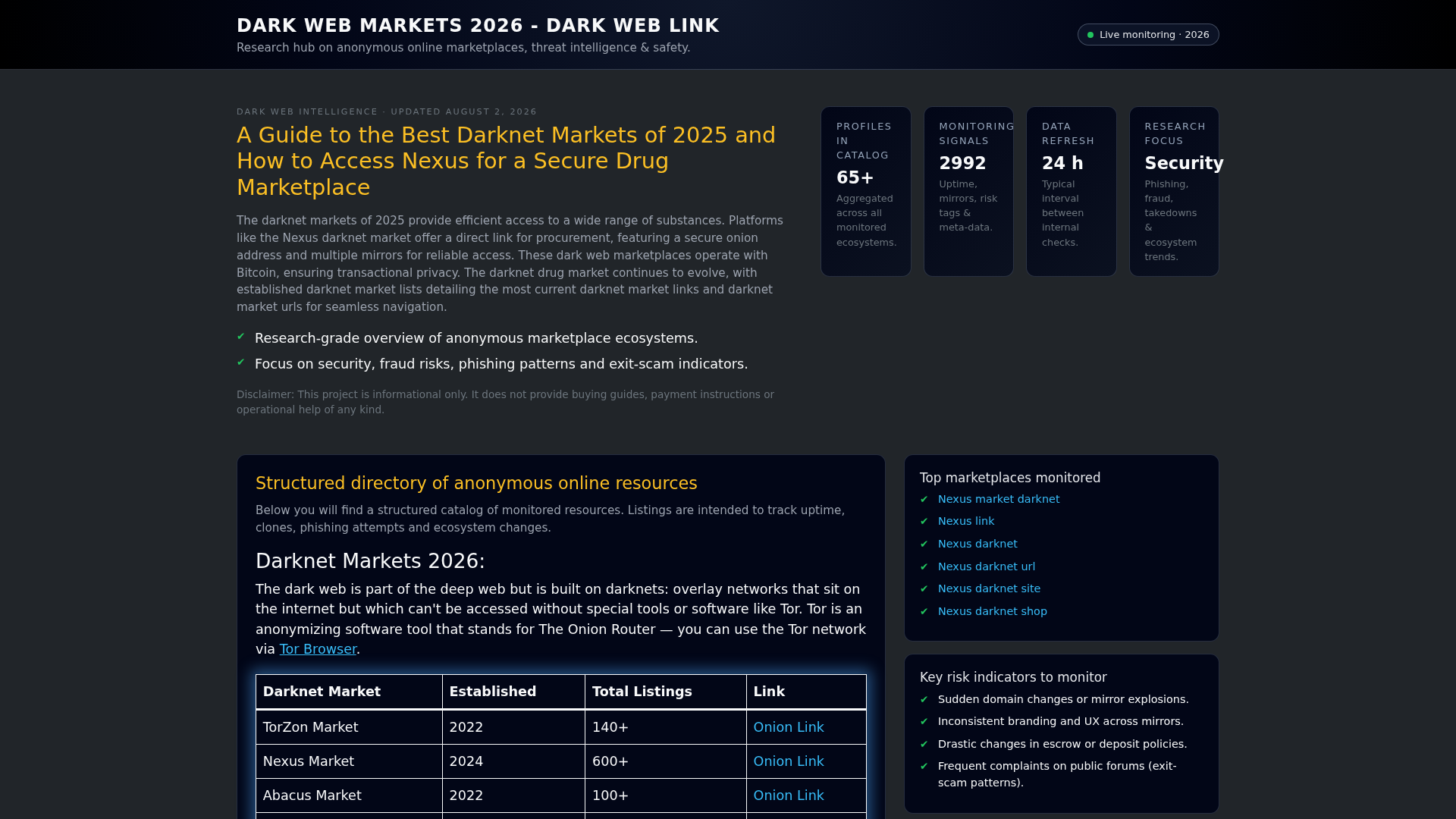This screenshot has height=819, width=1456.
Task: Click checkmark beside Inconsistent branding
Action: 924,721
